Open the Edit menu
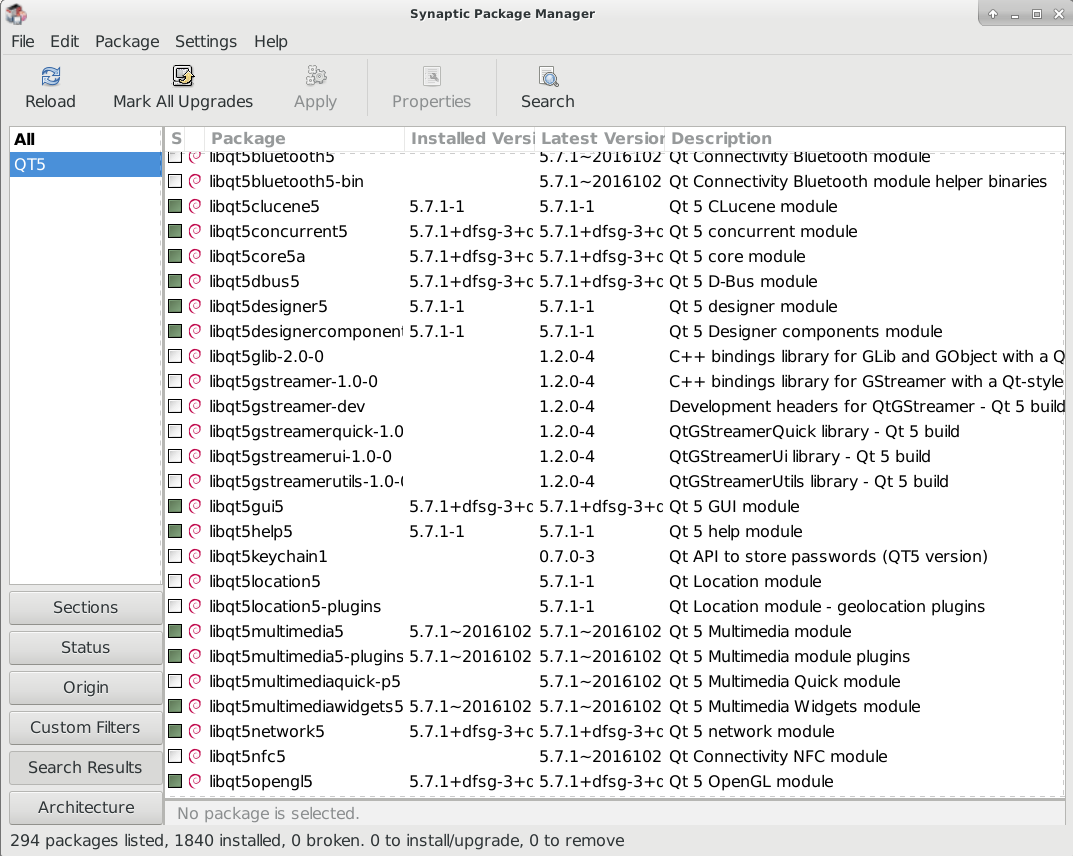This screenshot has width=1073, height=856. coord(64,41)
